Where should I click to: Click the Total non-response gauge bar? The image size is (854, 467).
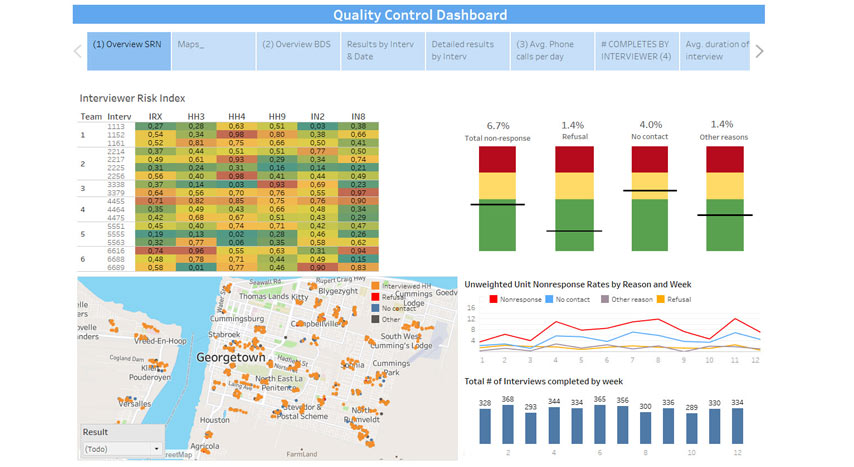505,198
